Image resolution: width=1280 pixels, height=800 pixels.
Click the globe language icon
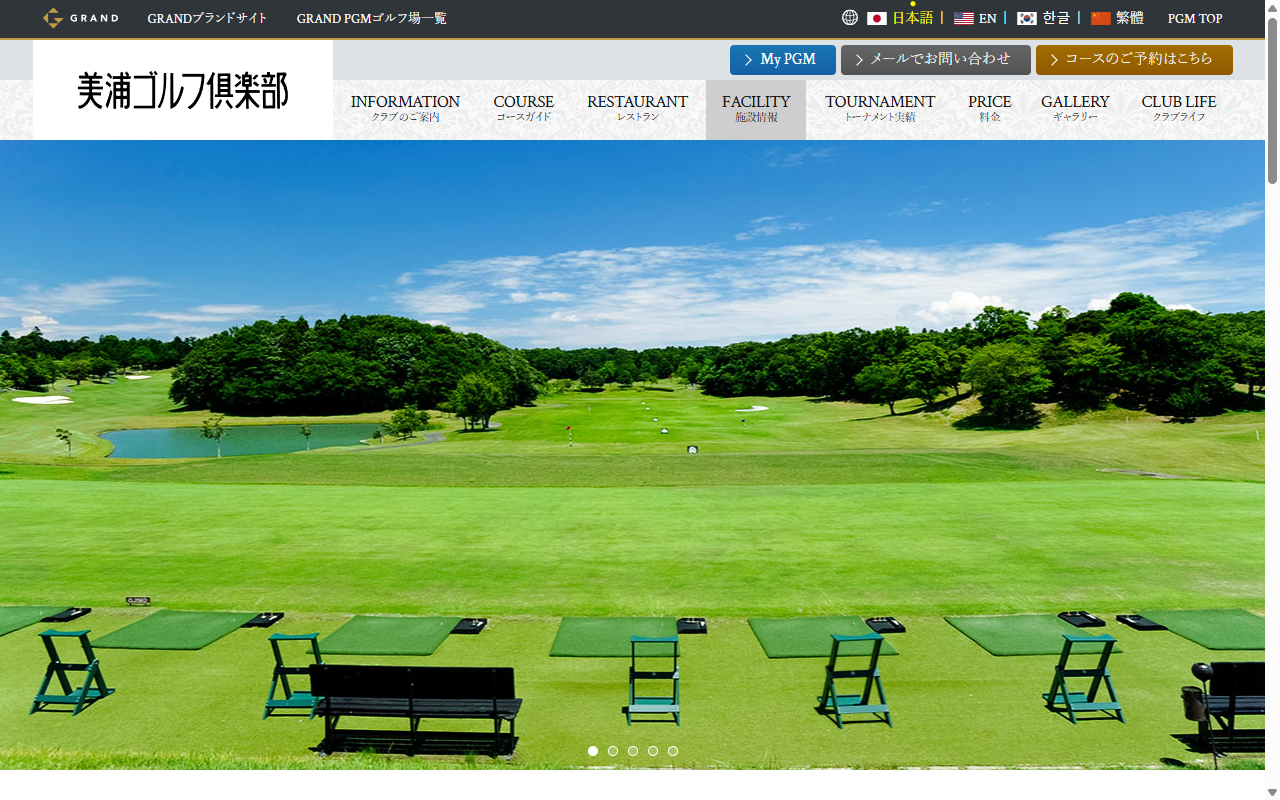pos(850,18)
